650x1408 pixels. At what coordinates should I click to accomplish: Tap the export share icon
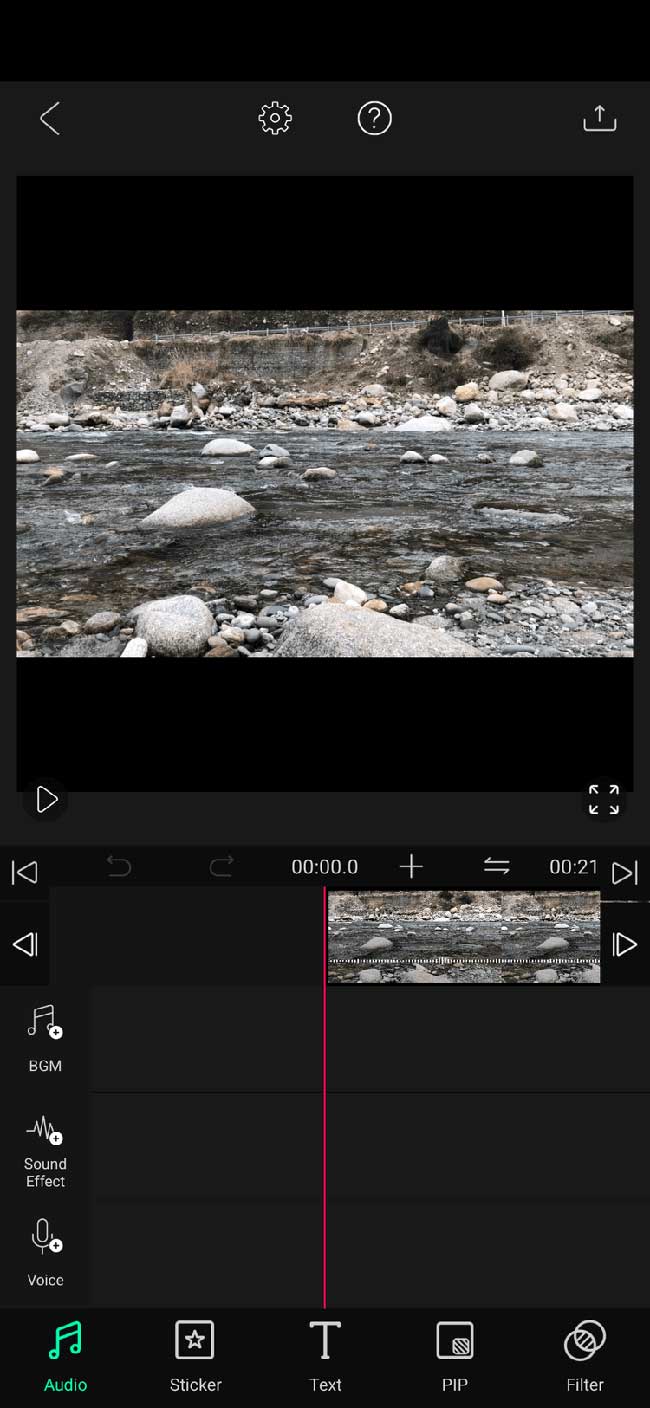[x=599, y=118]
